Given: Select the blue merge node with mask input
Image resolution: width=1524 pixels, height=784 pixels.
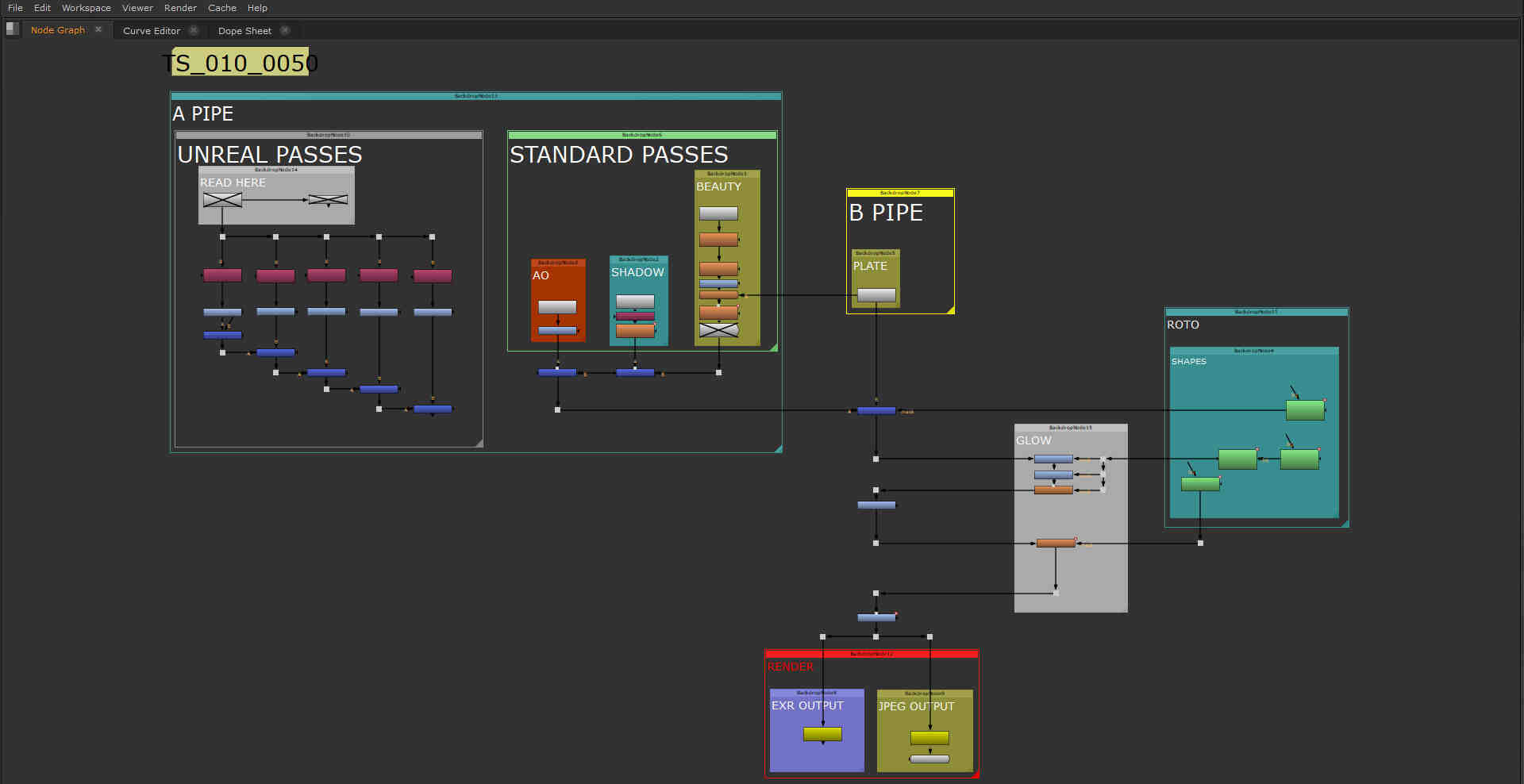Looking at the screenshot, I should 876,410.
